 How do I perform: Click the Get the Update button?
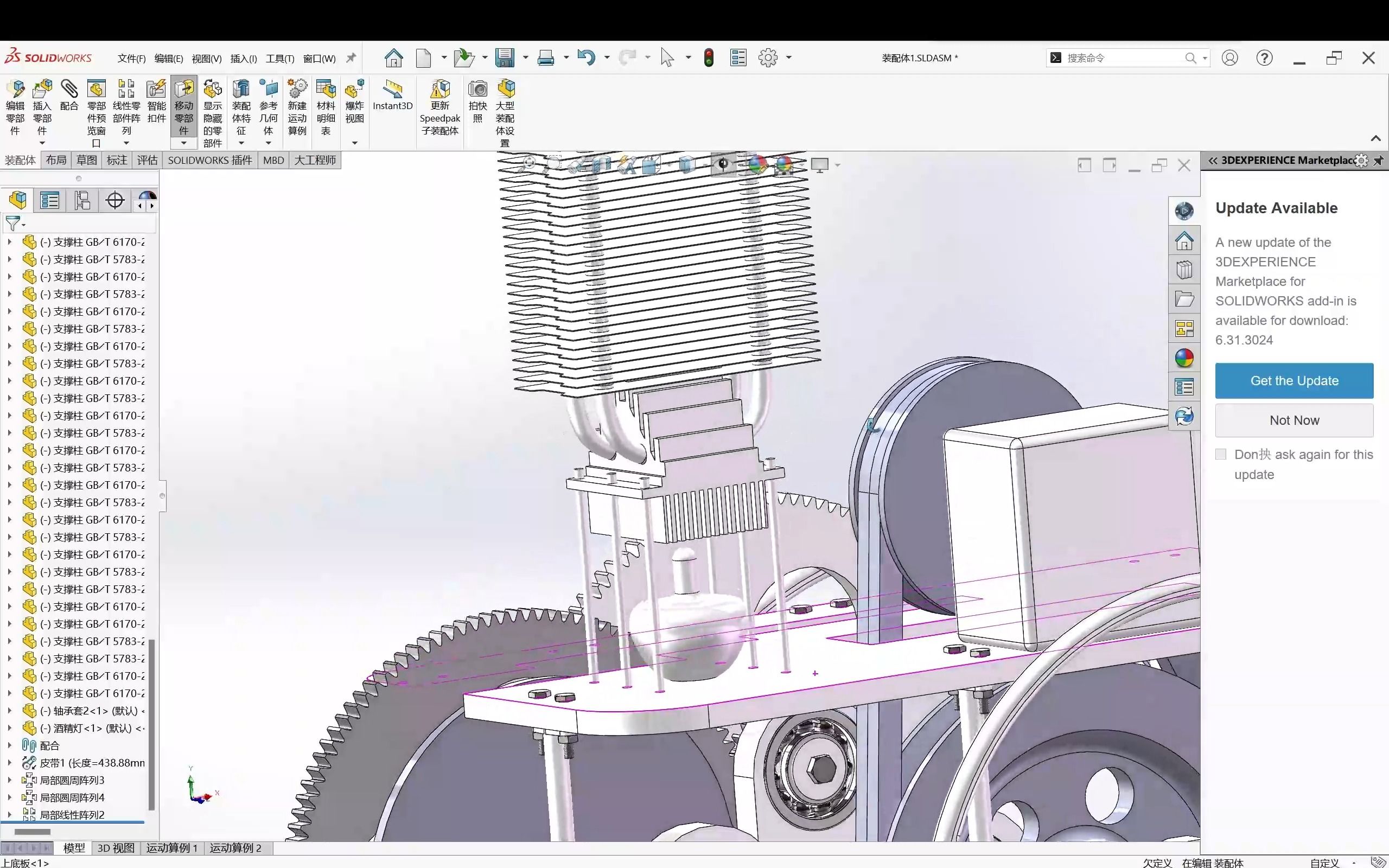[x=1294, y=380]
